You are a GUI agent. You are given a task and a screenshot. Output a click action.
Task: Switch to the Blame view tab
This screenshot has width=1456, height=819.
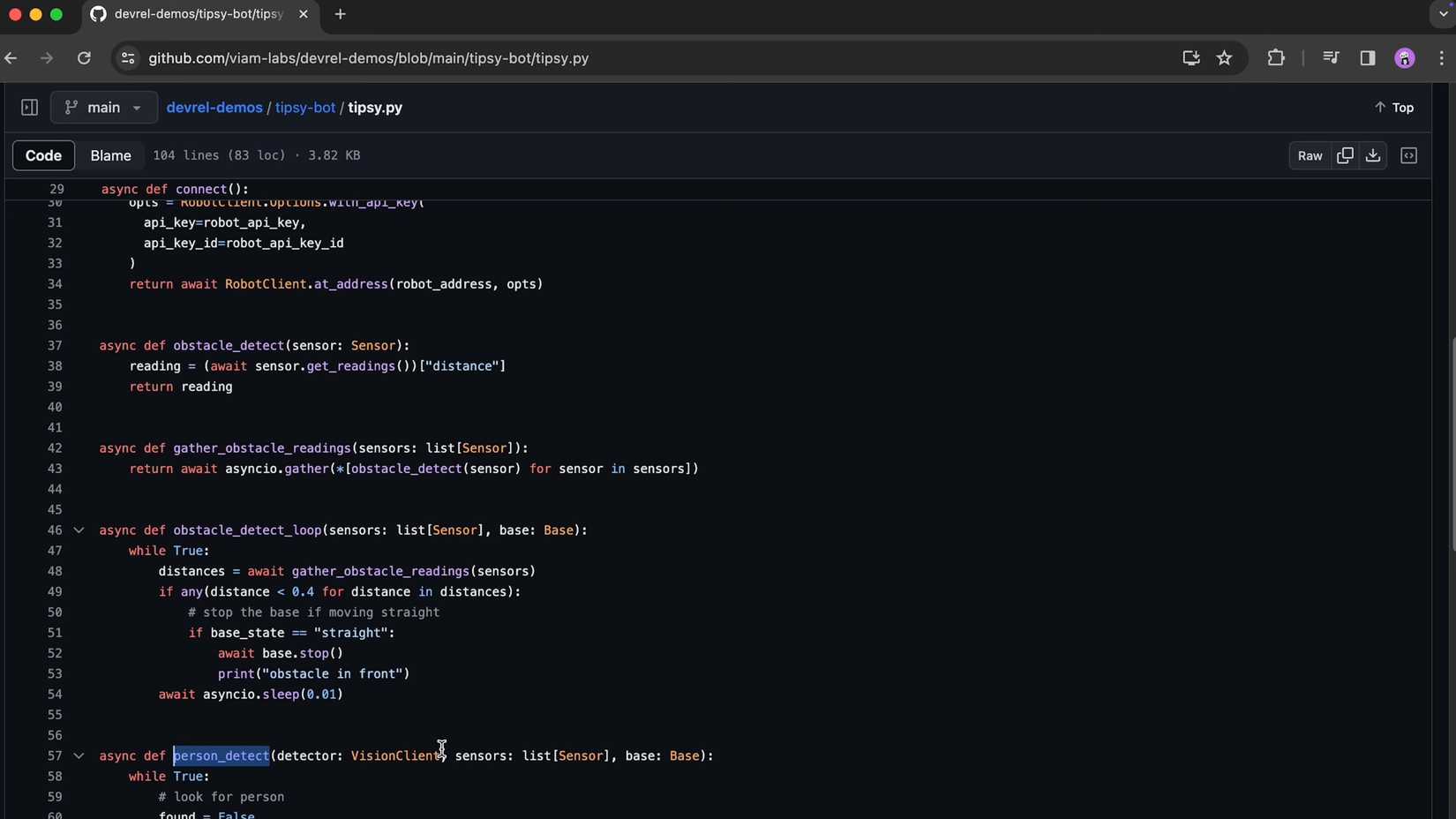110,155
